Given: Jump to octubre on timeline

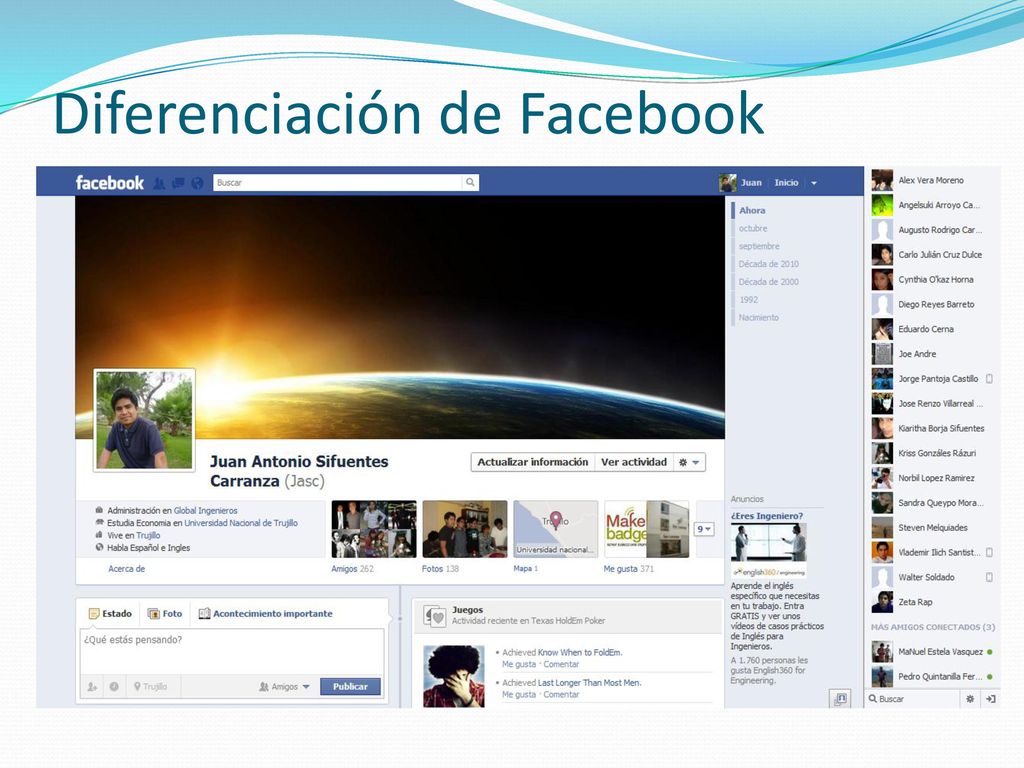Looking at the screenshot, I should pyautogui.click(x=753, y=229).
